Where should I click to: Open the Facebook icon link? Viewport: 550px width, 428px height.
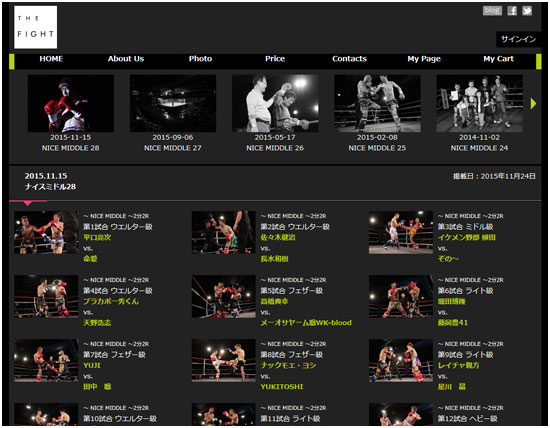[512, 11]
